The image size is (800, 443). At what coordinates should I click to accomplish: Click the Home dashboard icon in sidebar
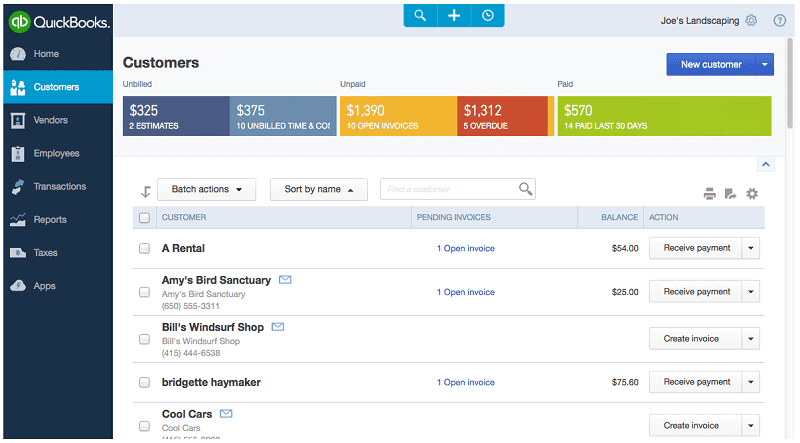point(18,54)
